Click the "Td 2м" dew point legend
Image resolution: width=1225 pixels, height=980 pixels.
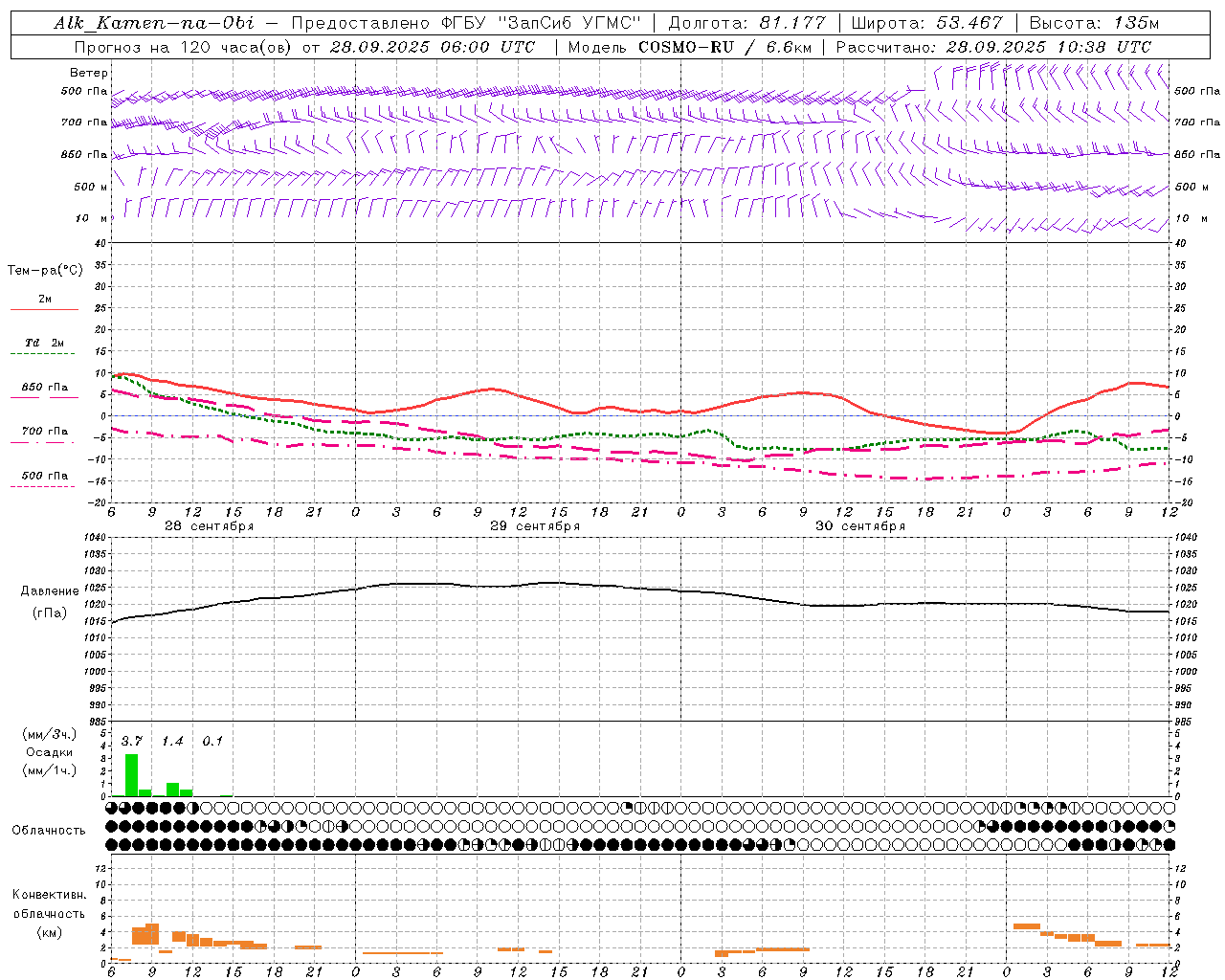[x=44, y=343]
